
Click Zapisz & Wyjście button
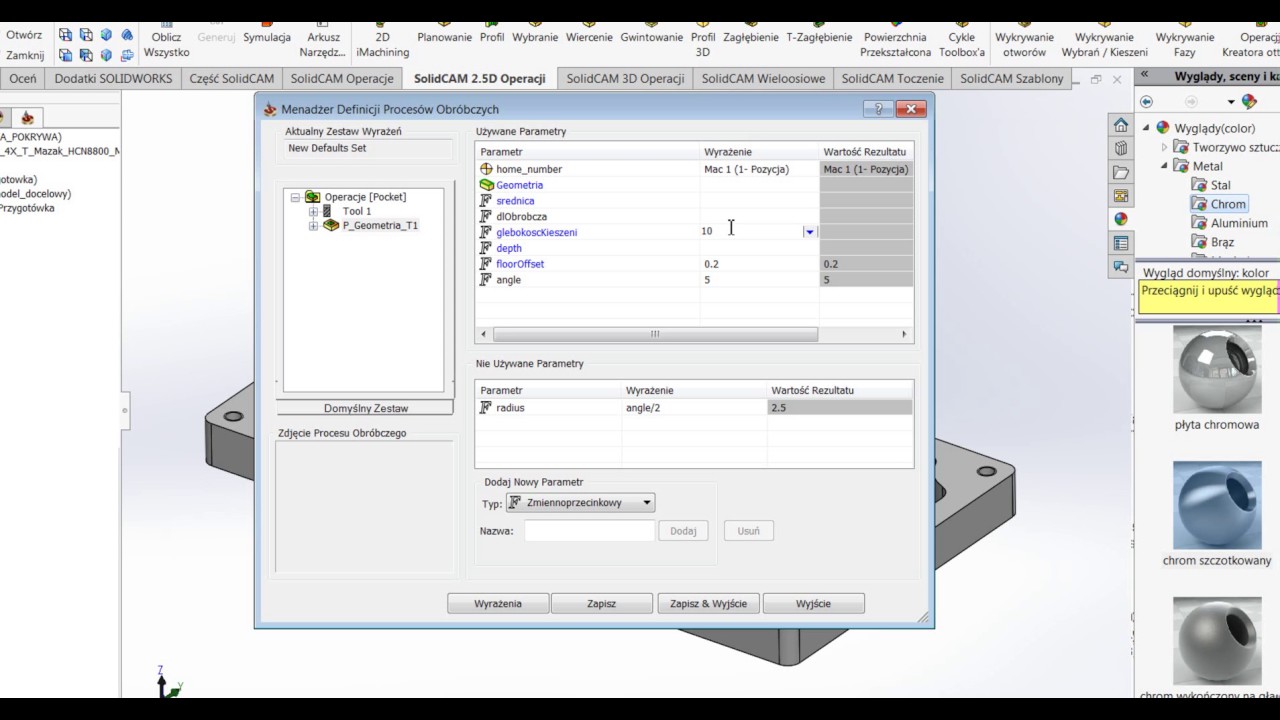coord(708,603)
